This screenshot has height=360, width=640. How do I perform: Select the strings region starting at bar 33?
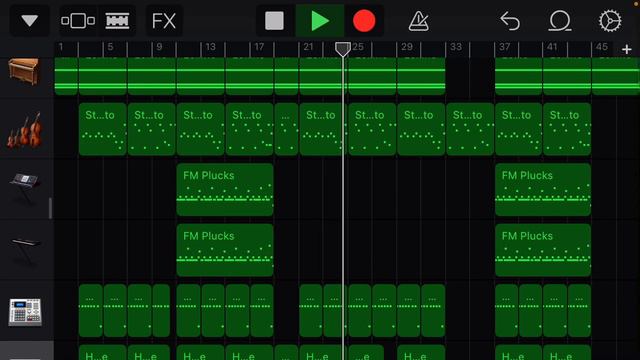[470, 129]
